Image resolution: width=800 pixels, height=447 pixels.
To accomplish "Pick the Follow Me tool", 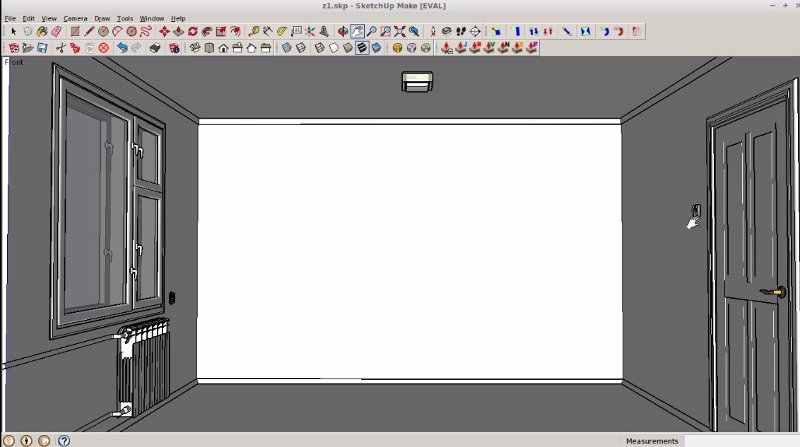I will tap(207, 32).
